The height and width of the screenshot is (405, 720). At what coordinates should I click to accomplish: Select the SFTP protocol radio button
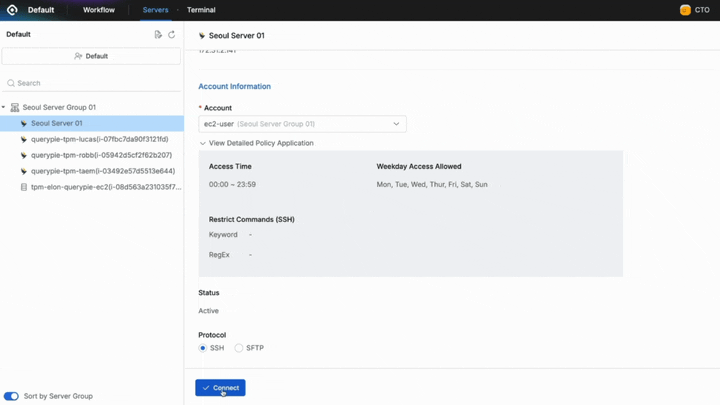(238, 348)
